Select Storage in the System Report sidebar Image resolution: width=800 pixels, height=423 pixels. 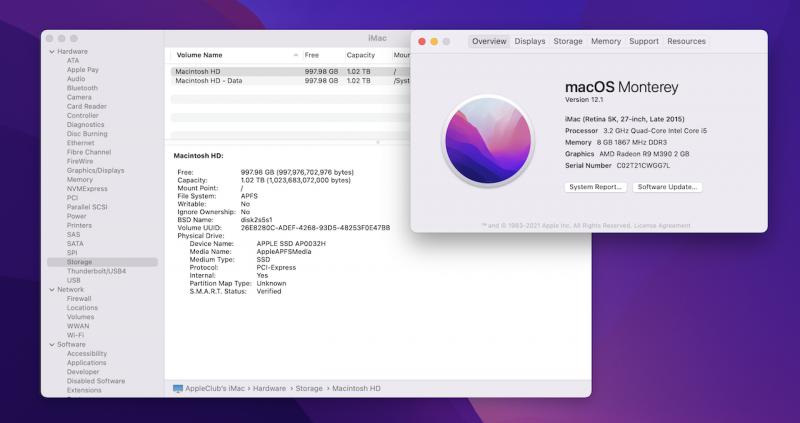coord(103,262)
